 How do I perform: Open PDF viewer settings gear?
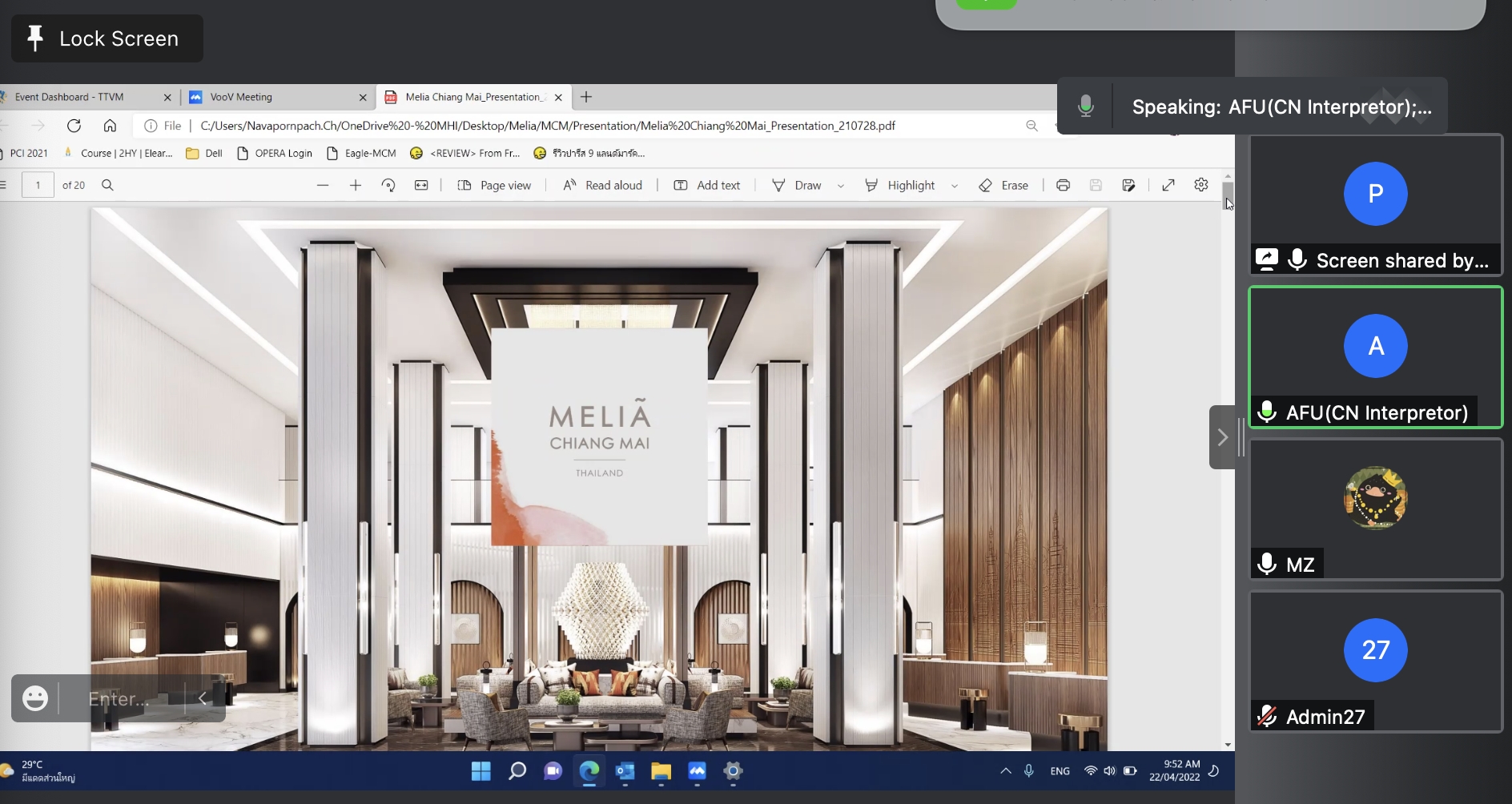click(x=1201, y=185)
